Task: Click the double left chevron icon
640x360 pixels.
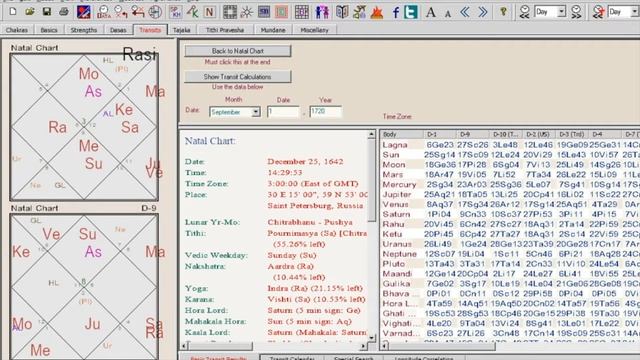Action: (465, 12)
